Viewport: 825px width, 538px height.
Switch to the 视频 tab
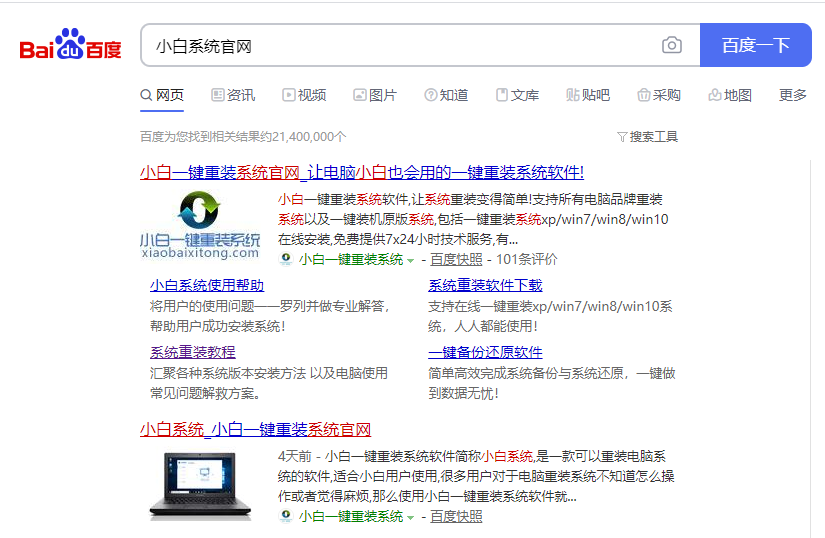pyautogui.click(x=304, y=95)
